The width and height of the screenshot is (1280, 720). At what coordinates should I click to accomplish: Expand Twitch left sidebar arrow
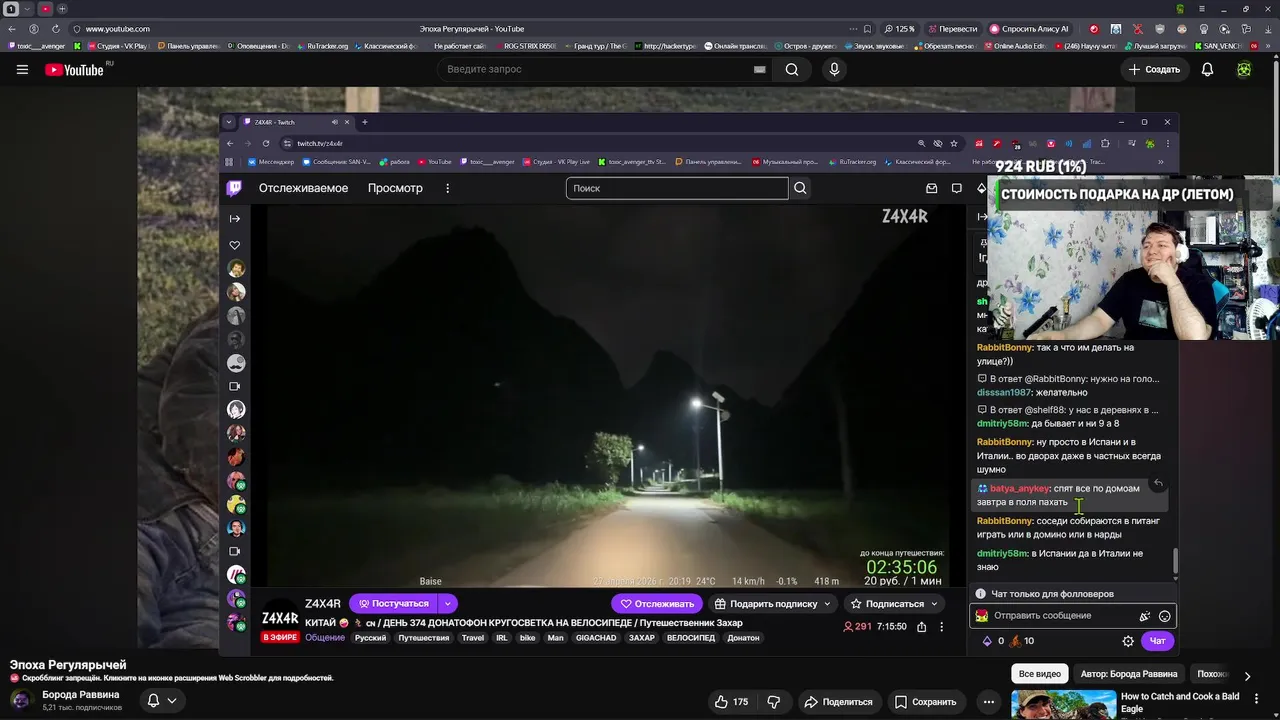235,218
